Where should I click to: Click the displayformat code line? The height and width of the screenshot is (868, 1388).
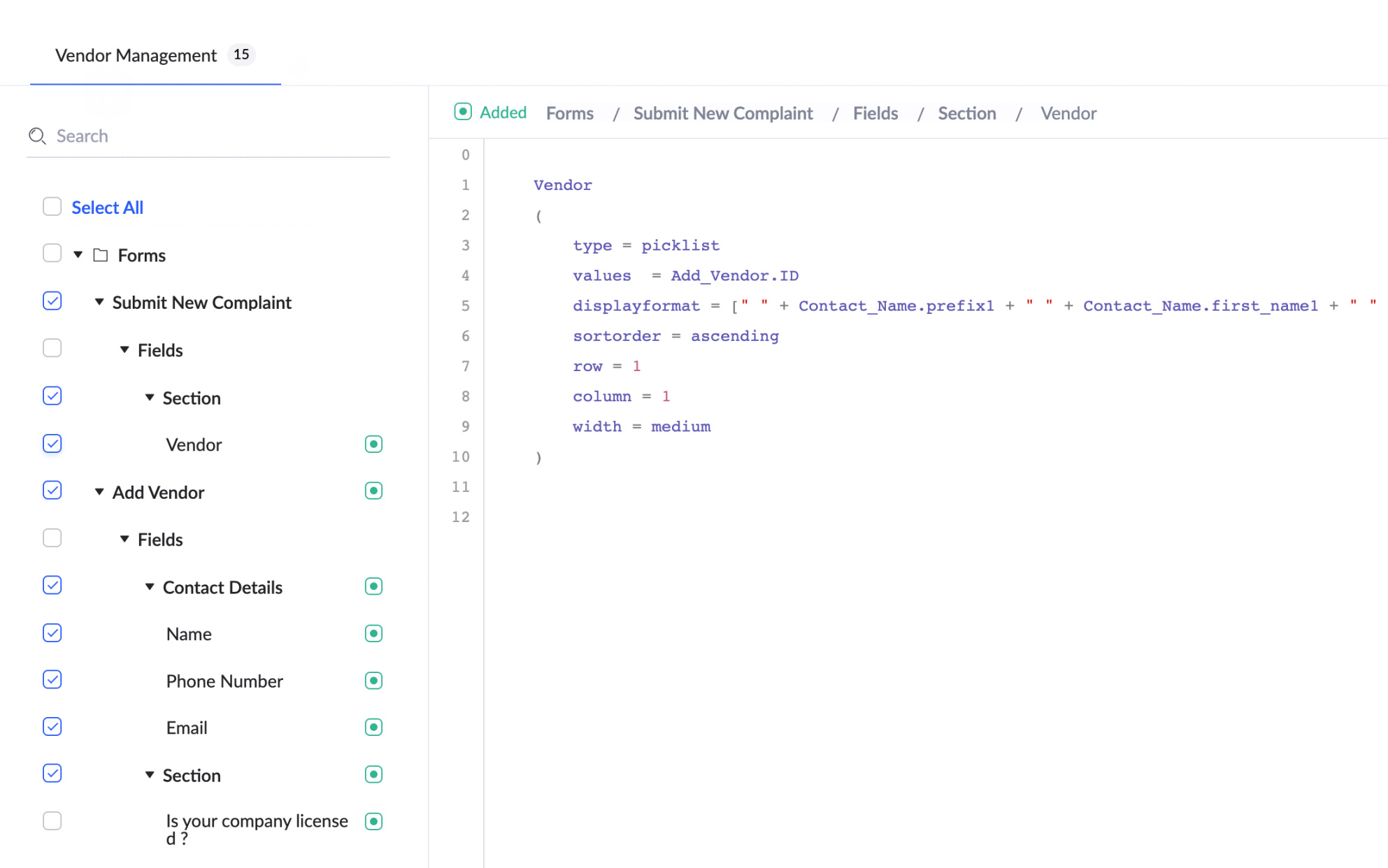coord(975,305)
